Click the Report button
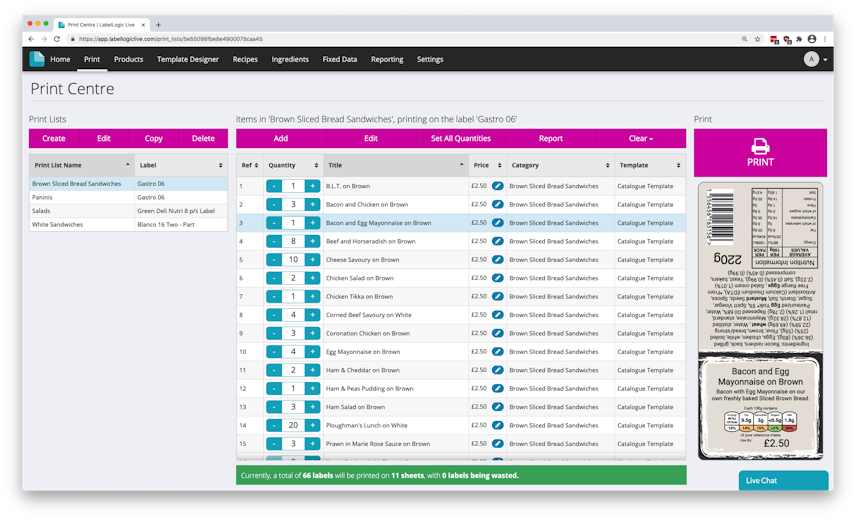This screenshot has width=856, height=520. pos(551,139)
